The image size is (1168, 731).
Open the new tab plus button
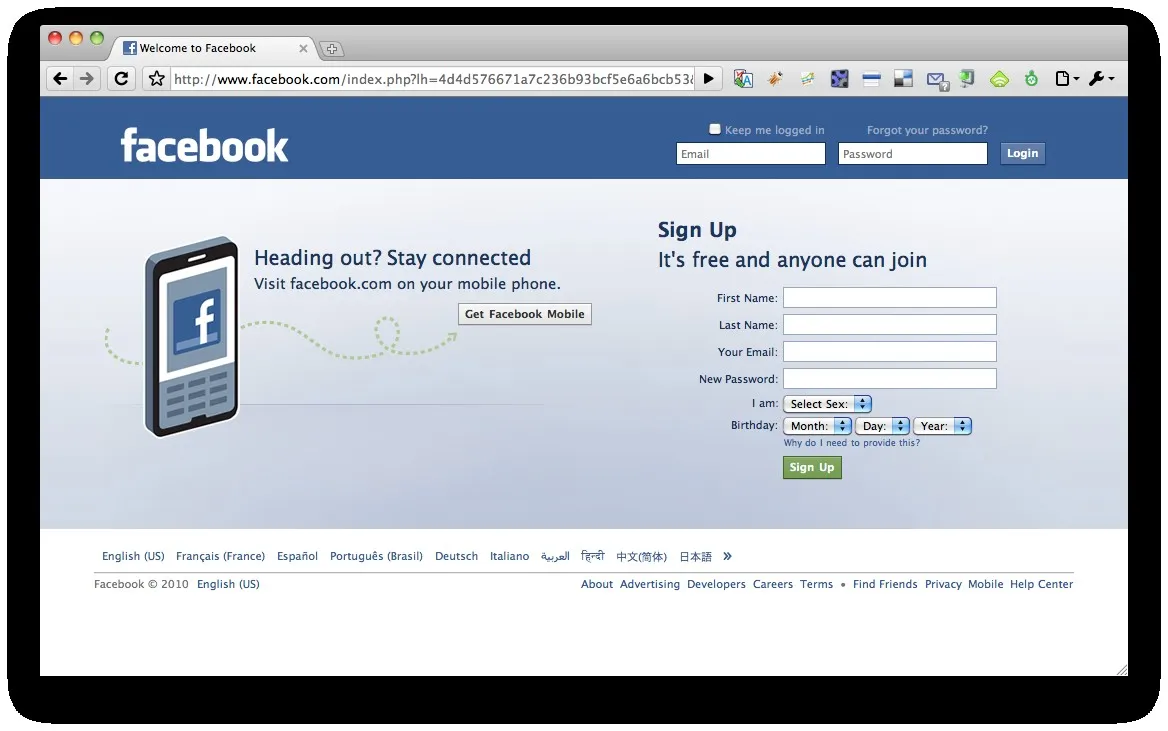pyautogui.click(x=331, y=49)
